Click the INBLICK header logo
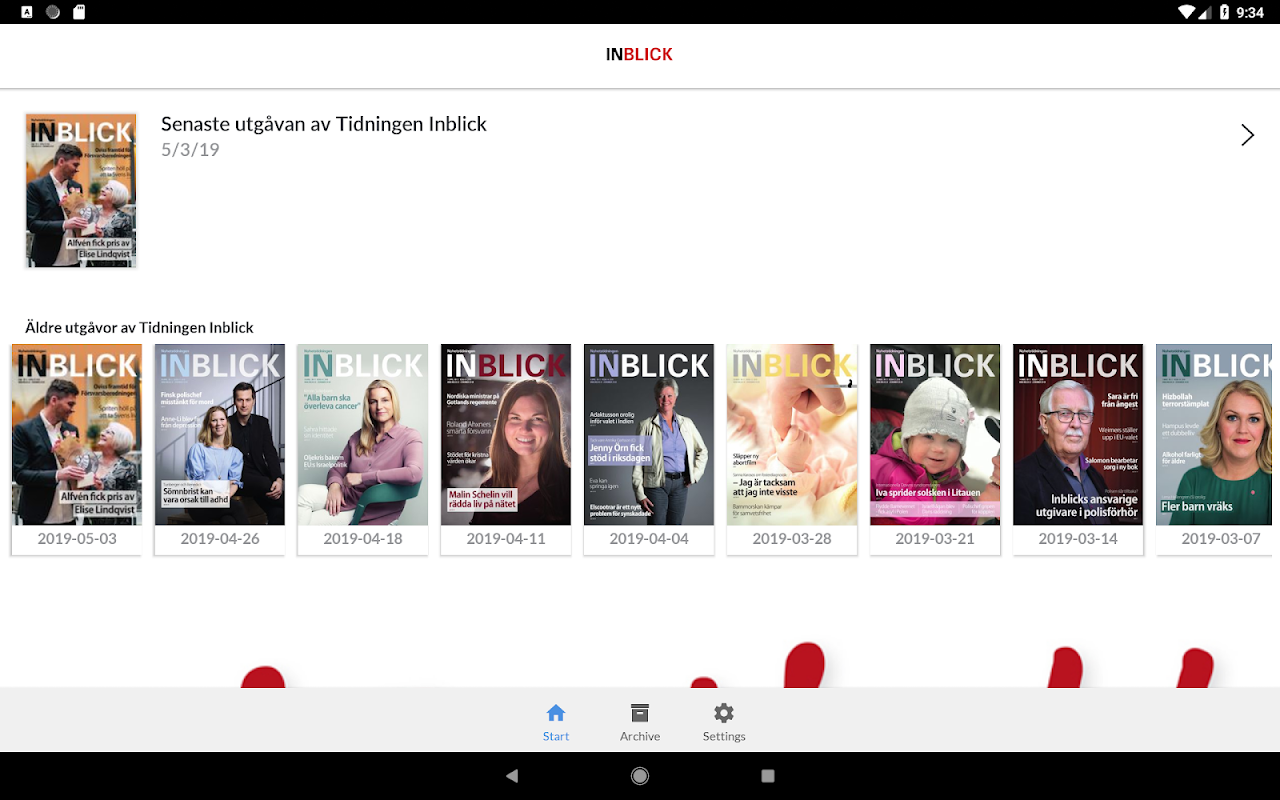 pos(639,55)
